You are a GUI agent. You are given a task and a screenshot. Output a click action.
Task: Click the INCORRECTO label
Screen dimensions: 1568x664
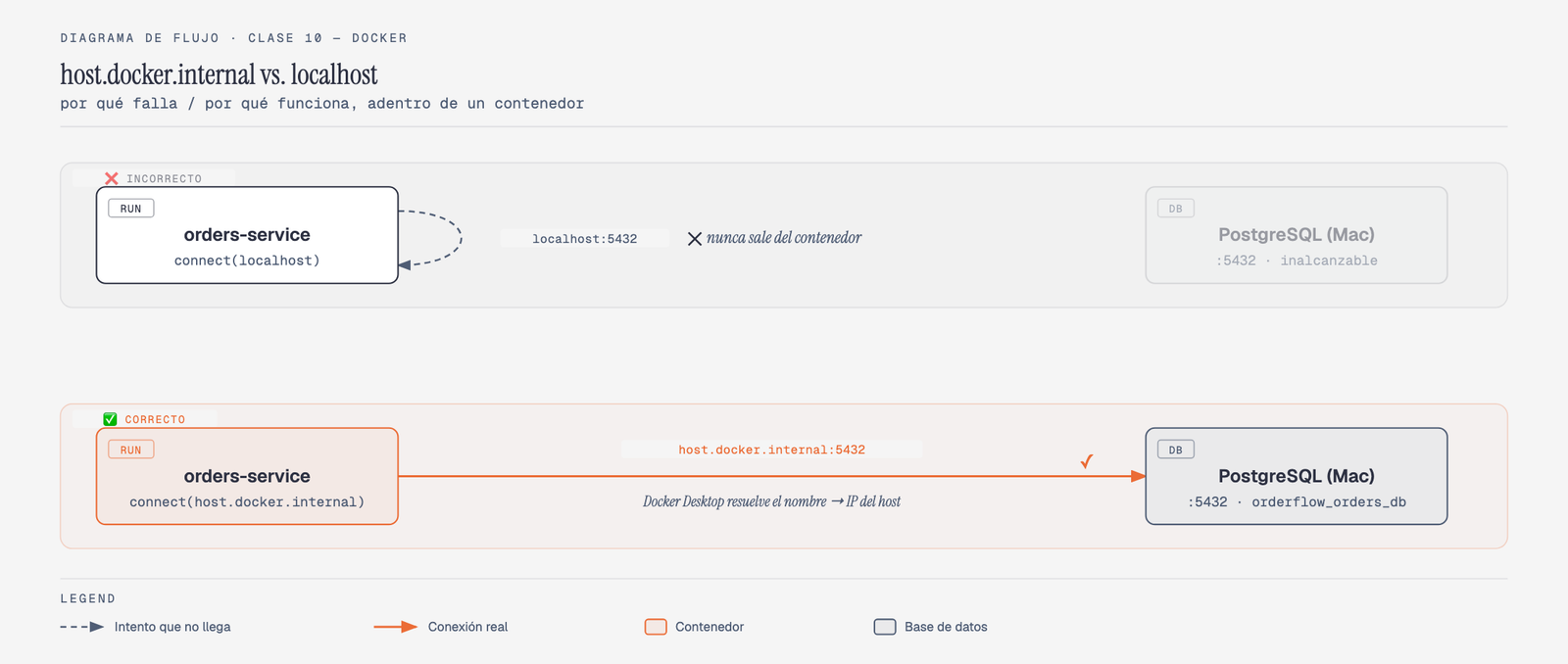point(164,178)
